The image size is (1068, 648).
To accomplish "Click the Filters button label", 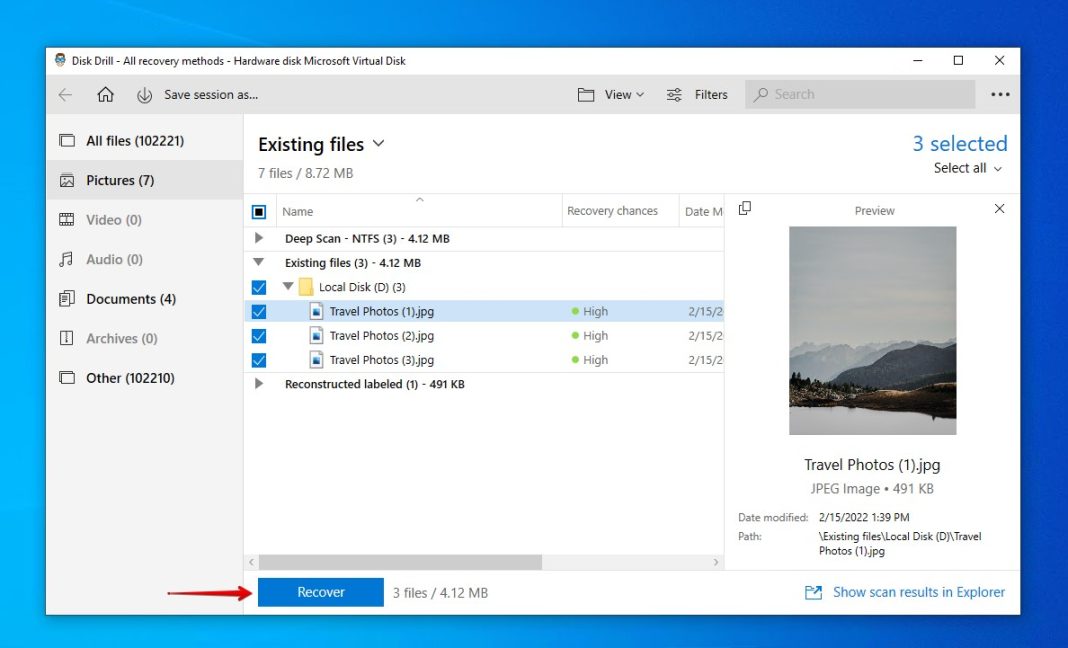I will pos(711,95).
